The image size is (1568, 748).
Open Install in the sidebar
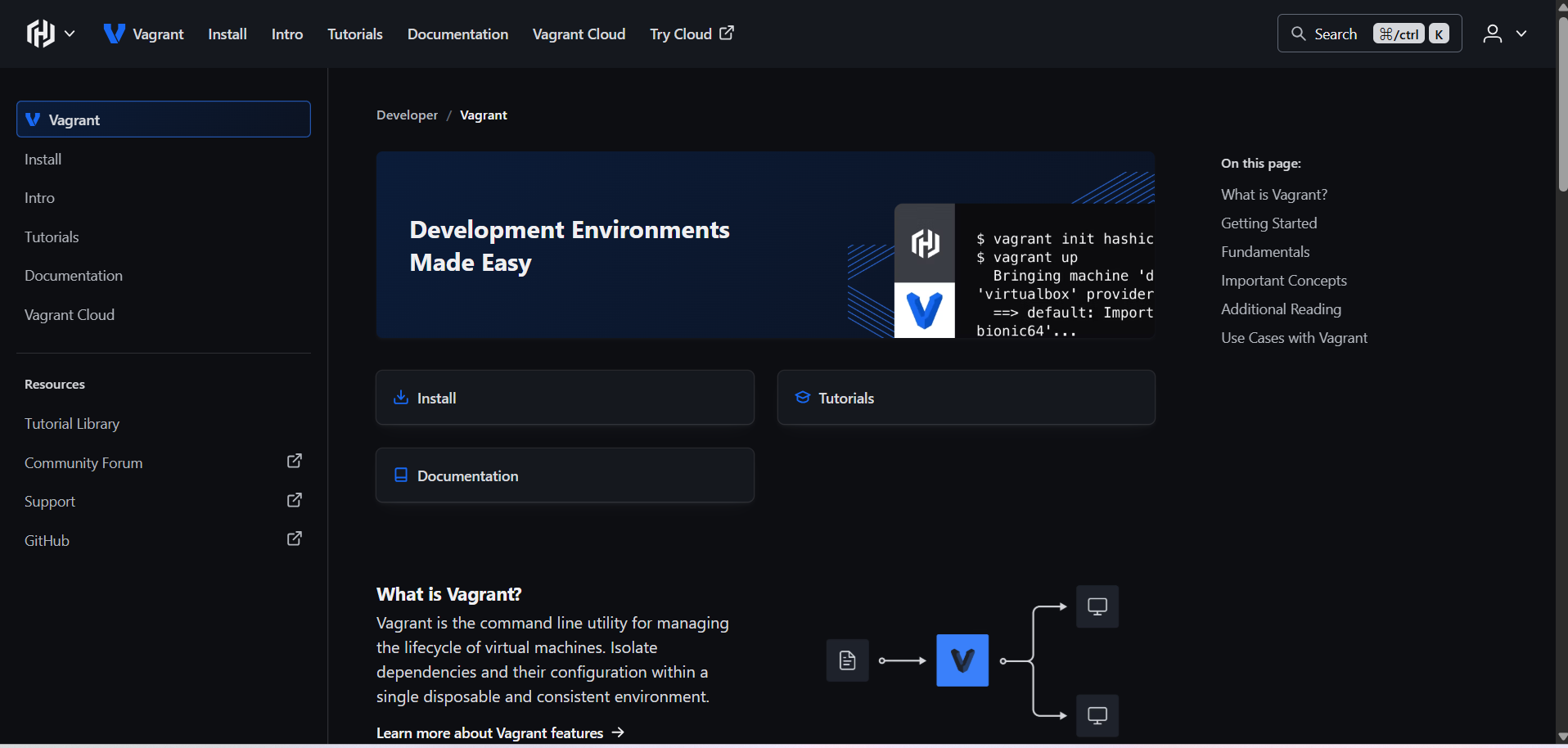(x=43, y=160)
